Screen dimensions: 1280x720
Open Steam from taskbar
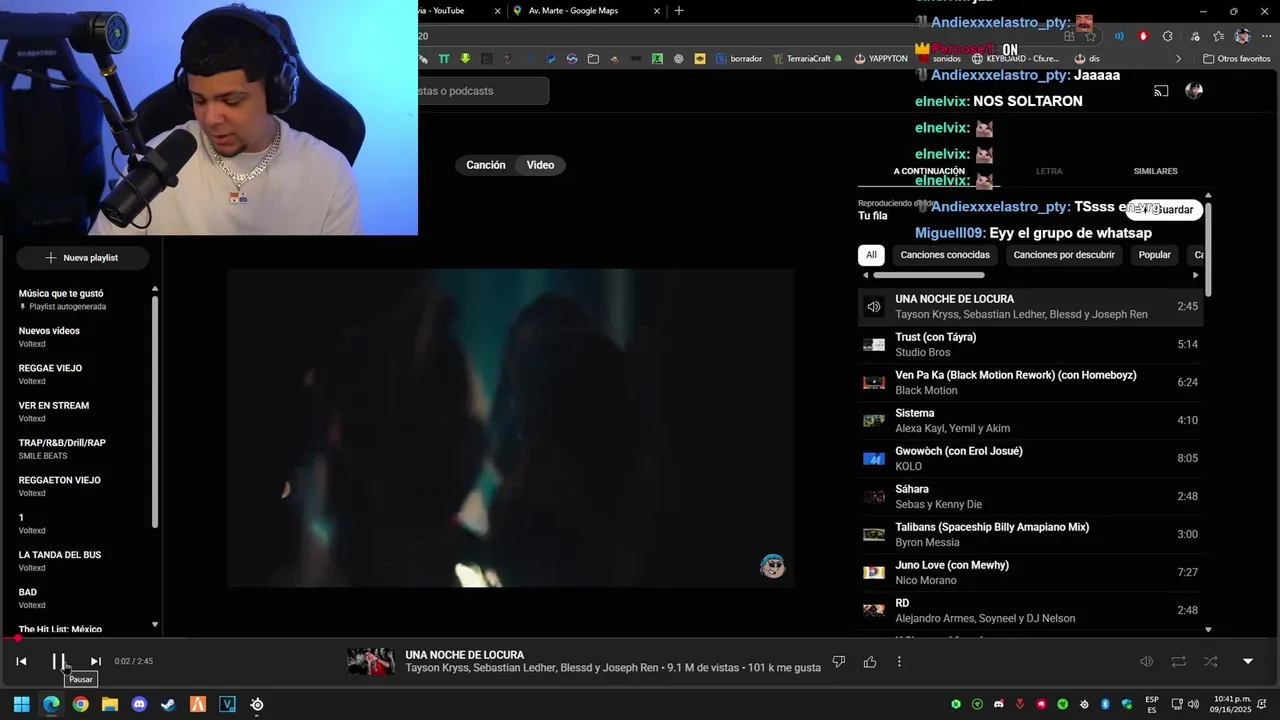point(168,704)
